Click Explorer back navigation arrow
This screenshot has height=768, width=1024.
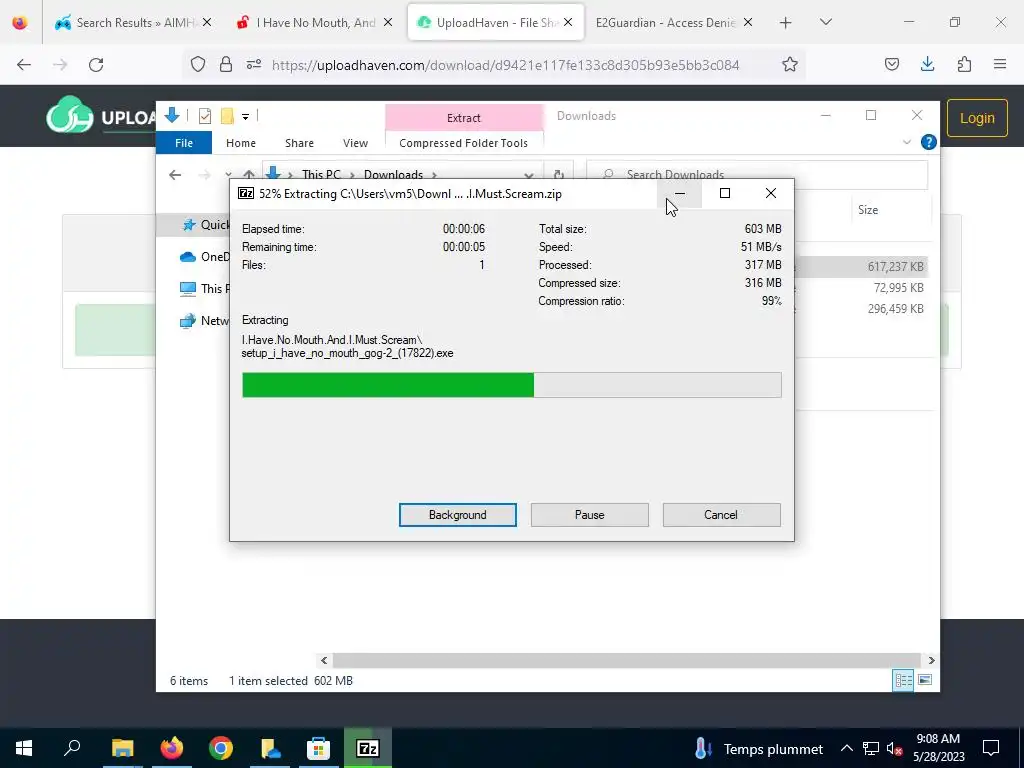[x=174, y=174]
